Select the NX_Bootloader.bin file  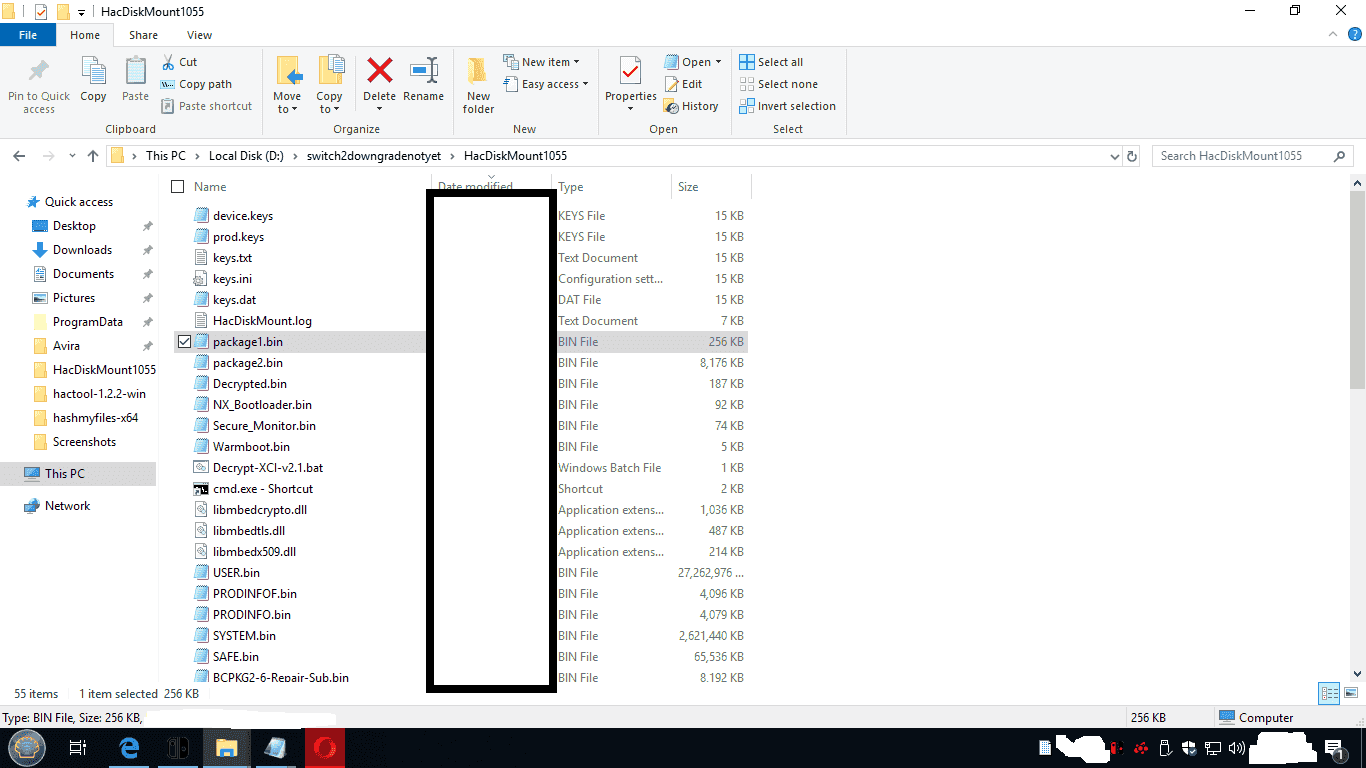(x=262, y=405)
